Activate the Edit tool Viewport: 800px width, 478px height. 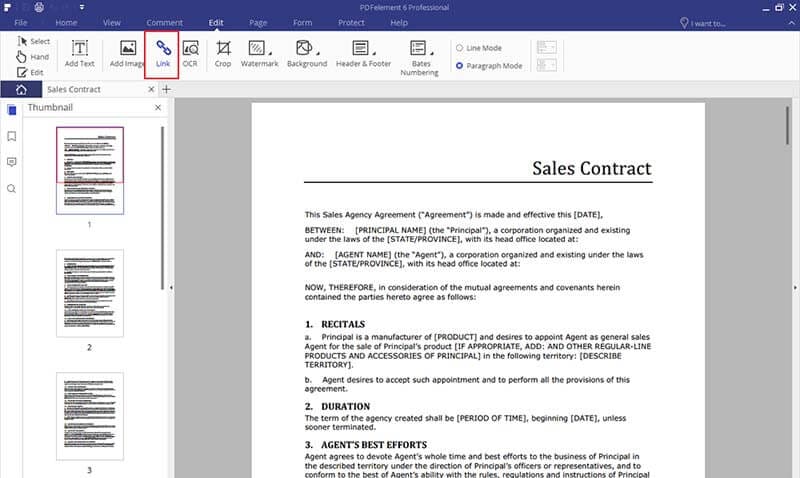[x=30, y=72]
